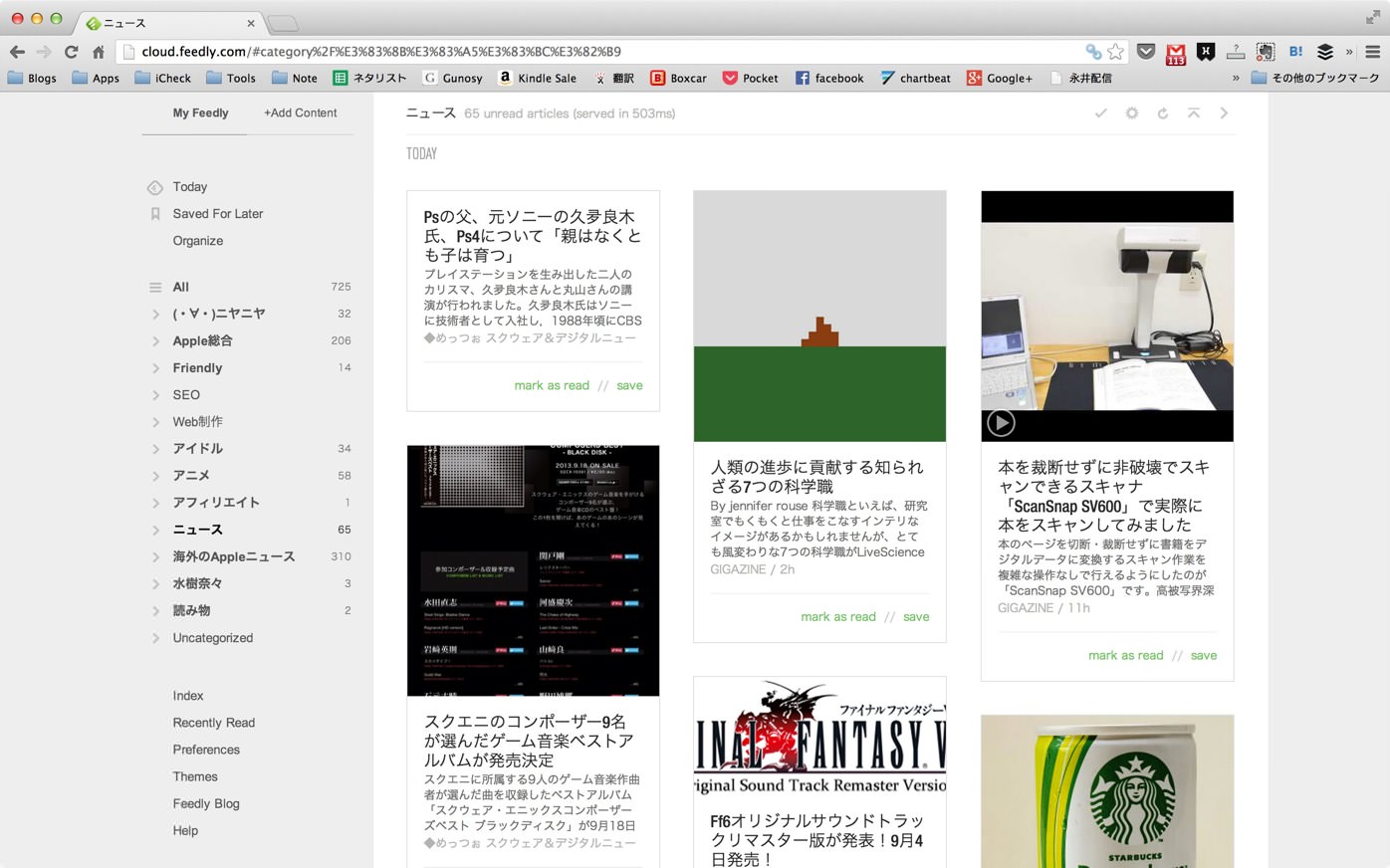Expand the ニュース category chevron
This screenshot has width=1390, height=868.
click(155, 531)
